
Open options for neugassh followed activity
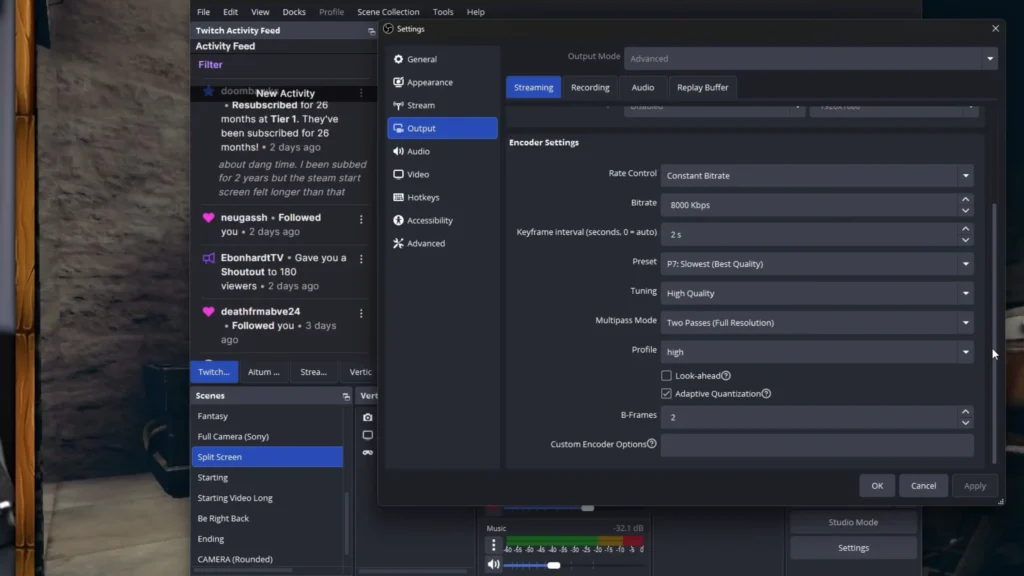(361, 219)
